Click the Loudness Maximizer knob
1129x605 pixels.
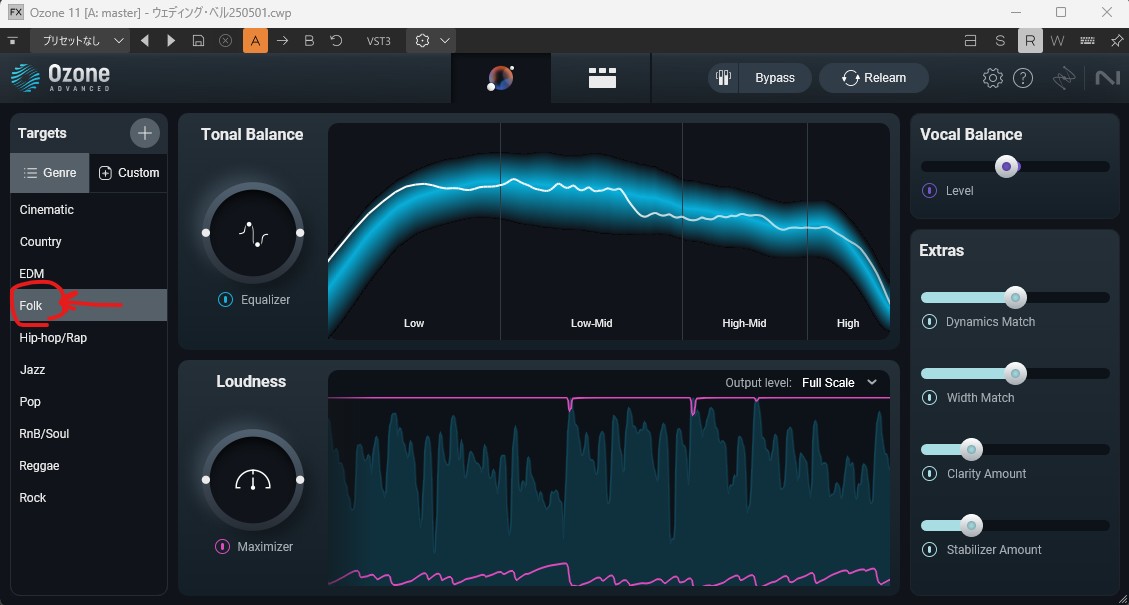click(253, 480)
